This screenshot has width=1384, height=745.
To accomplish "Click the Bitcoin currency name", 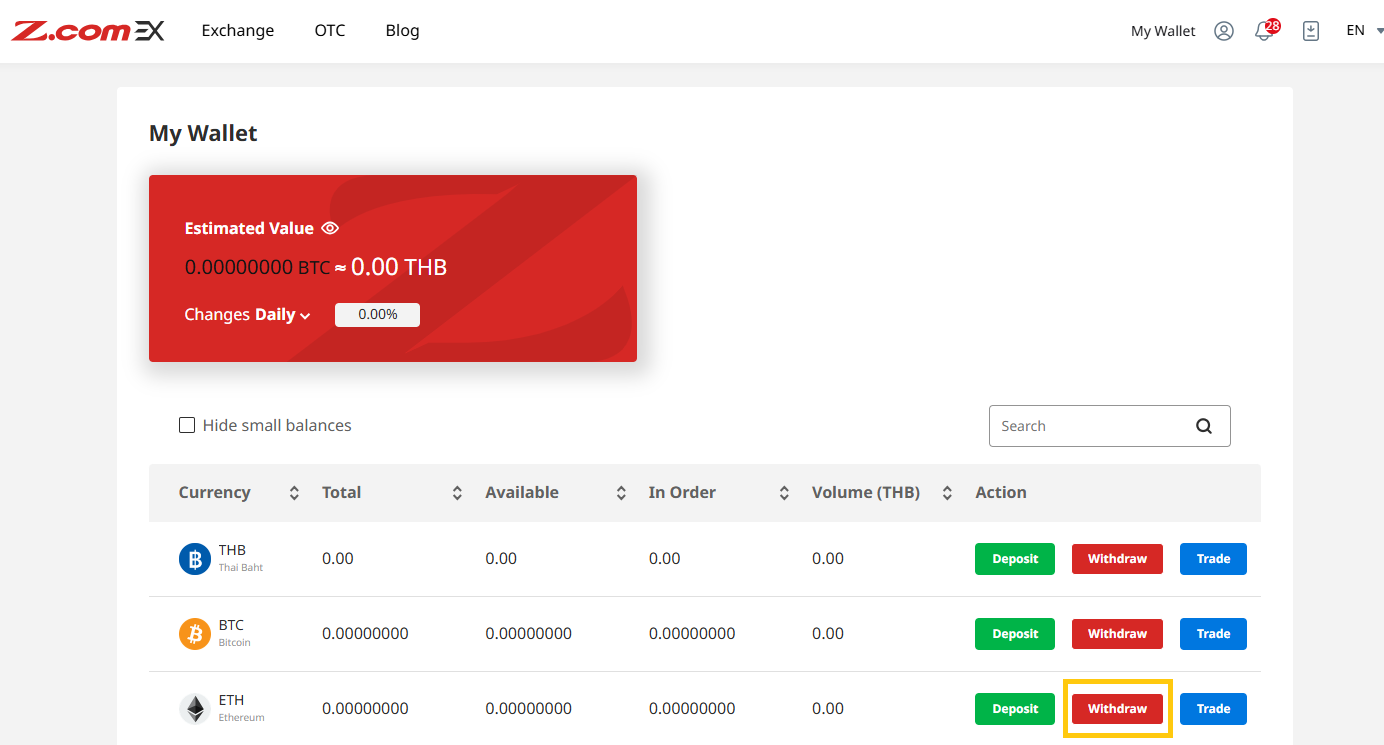I will (x=235, y=643).
